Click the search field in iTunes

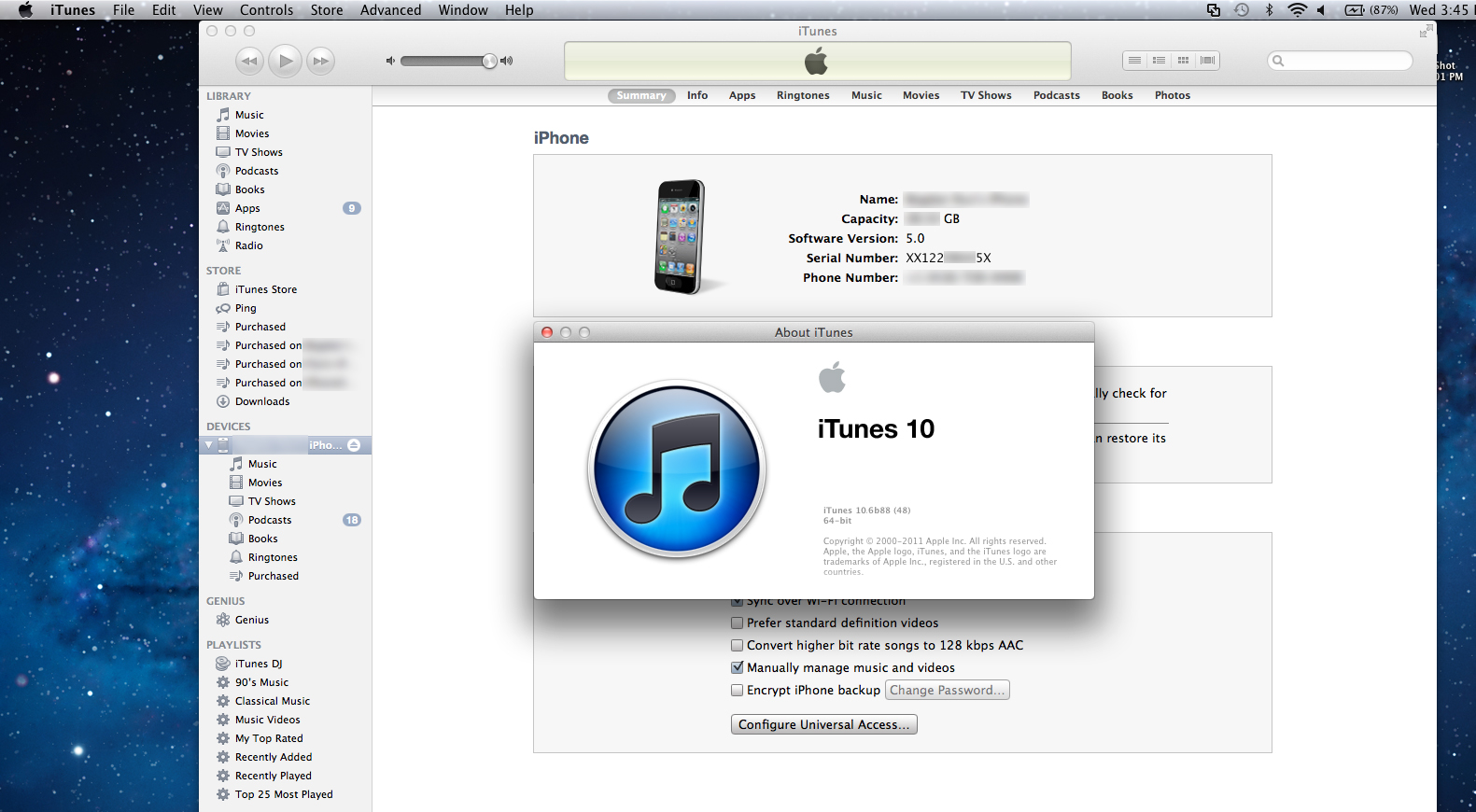1340,61
